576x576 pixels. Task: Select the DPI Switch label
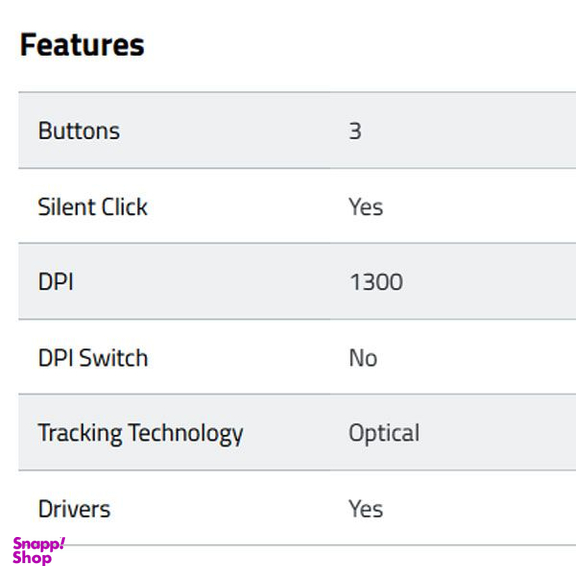(x=93, y=357)
